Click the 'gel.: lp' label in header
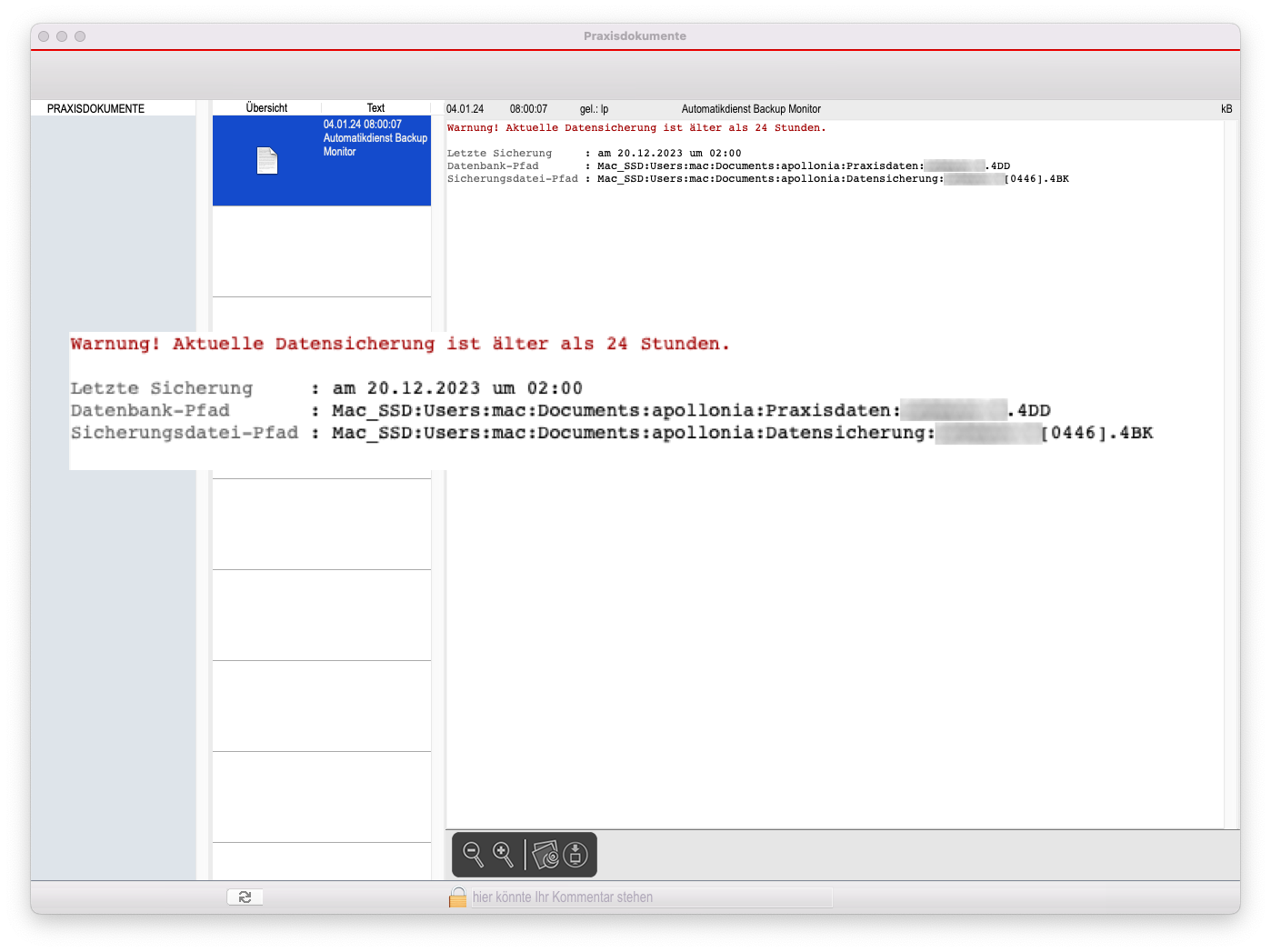 [x=594, y=109]
